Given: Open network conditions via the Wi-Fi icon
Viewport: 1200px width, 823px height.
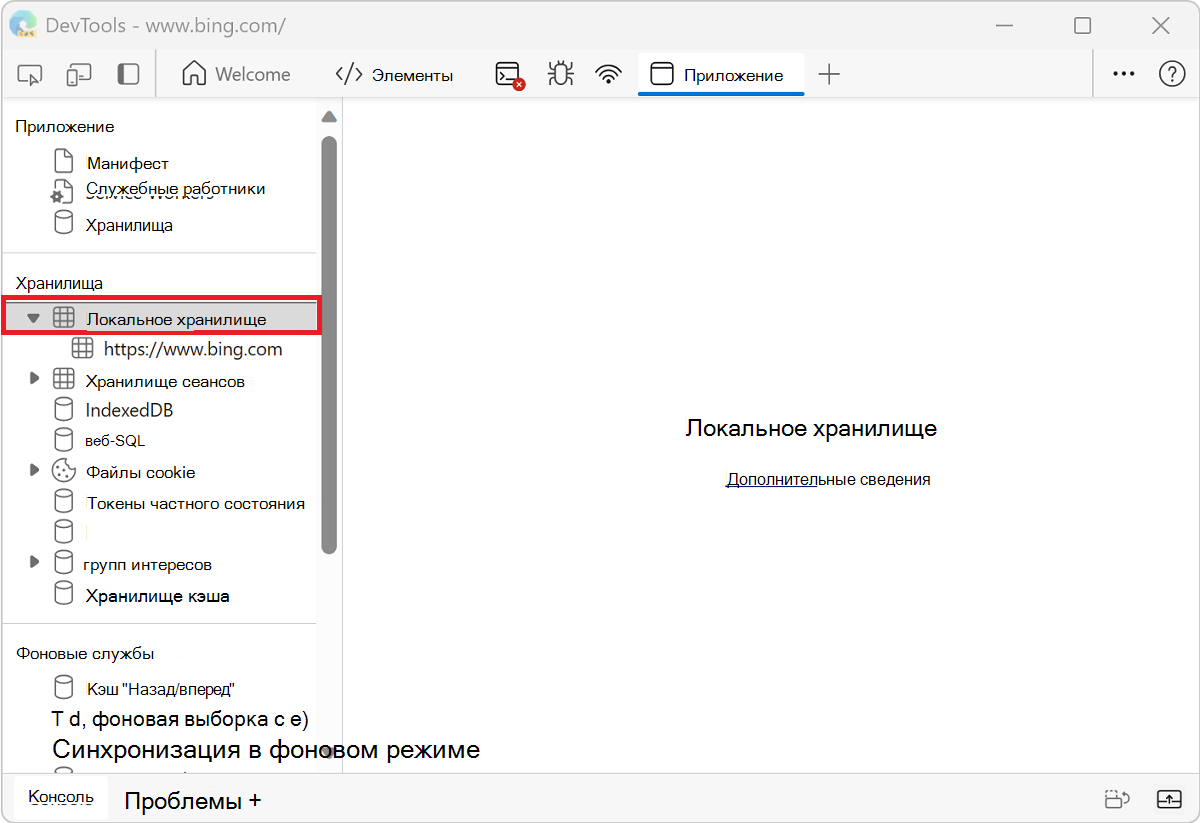Looking at the screenshot, I should 608,73.
